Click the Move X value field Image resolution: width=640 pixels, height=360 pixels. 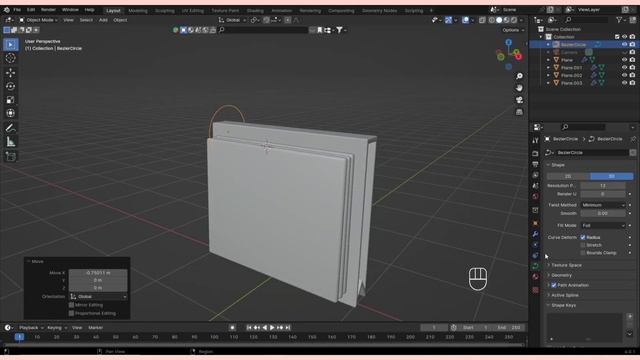(98, 273)
